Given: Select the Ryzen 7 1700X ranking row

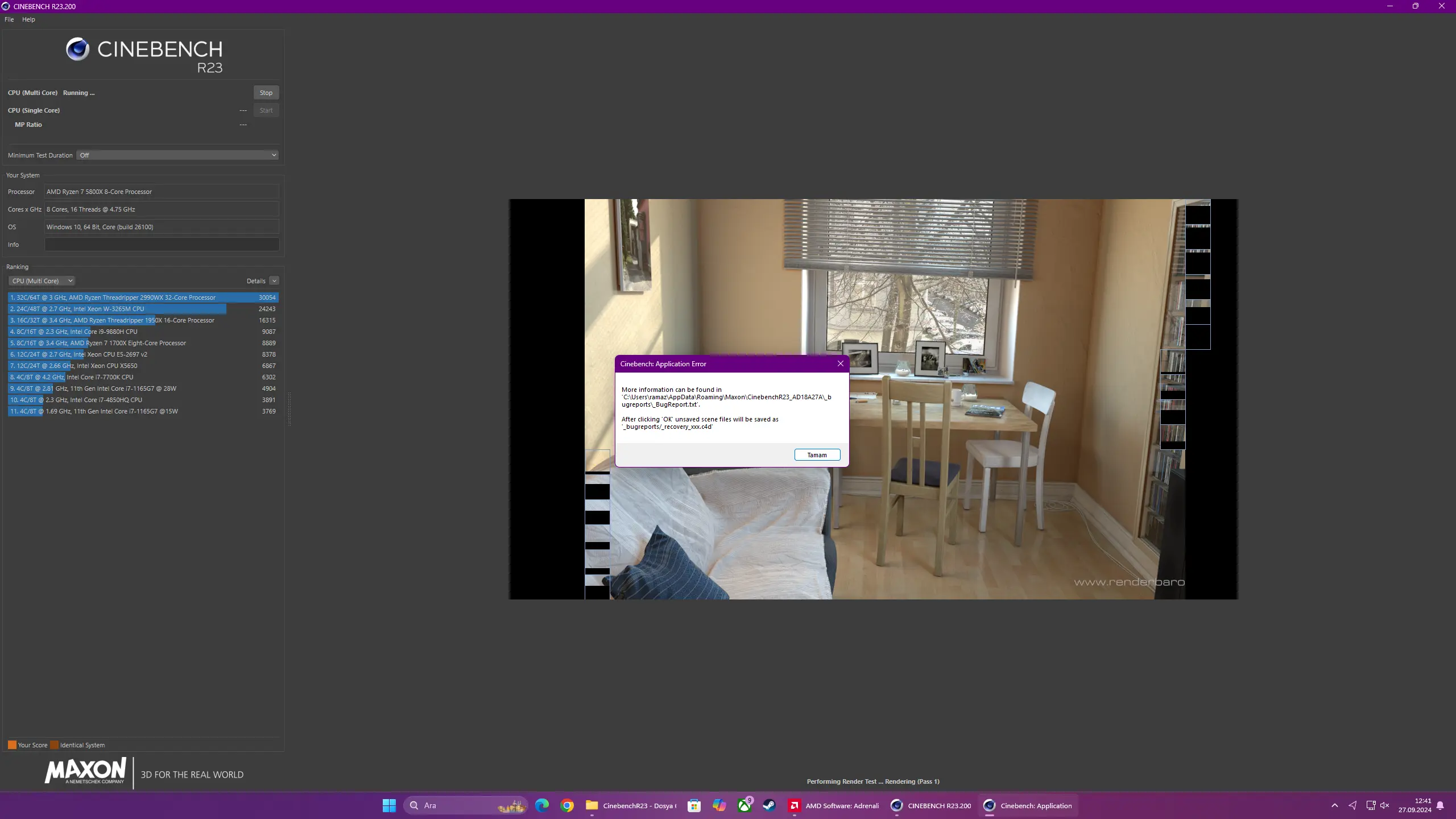Looking at the screenshot, I should pyautogui.click(x=143, y=343).
